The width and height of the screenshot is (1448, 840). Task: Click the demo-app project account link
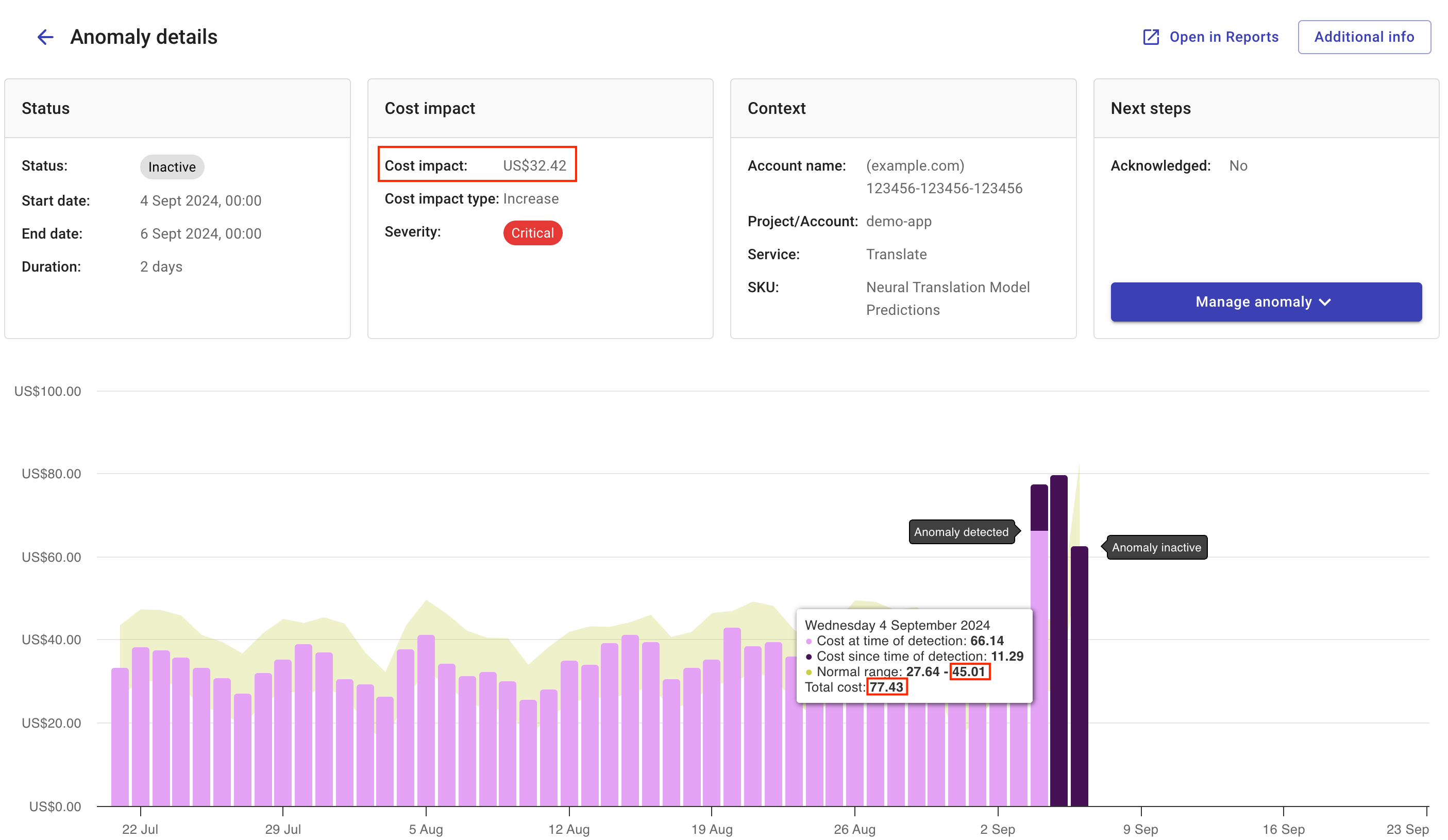tap(898, 222)
